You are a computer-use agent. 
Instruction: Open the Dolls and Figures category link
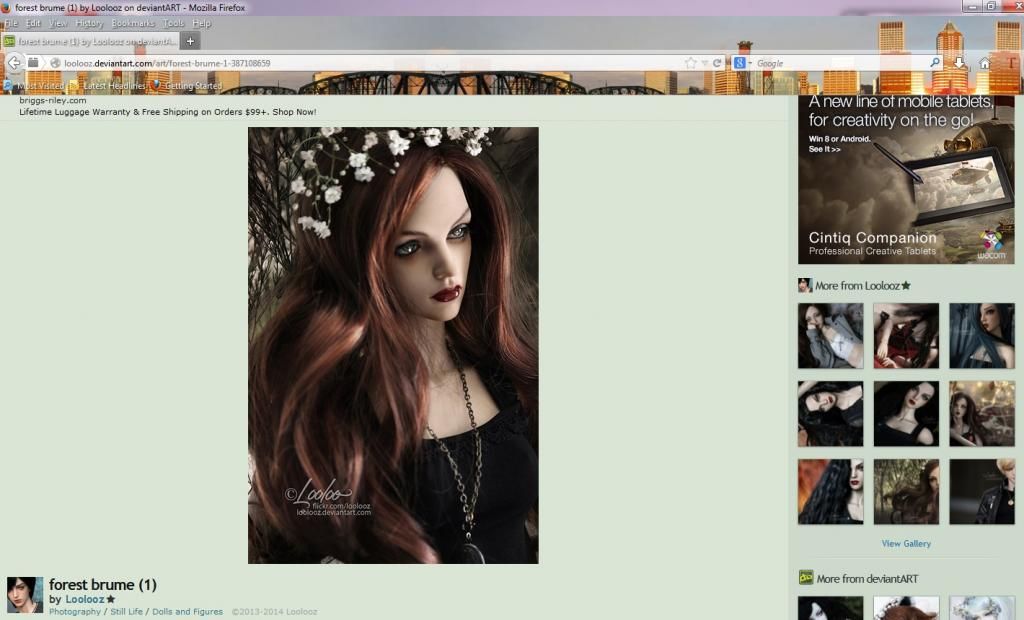(187, 612)
